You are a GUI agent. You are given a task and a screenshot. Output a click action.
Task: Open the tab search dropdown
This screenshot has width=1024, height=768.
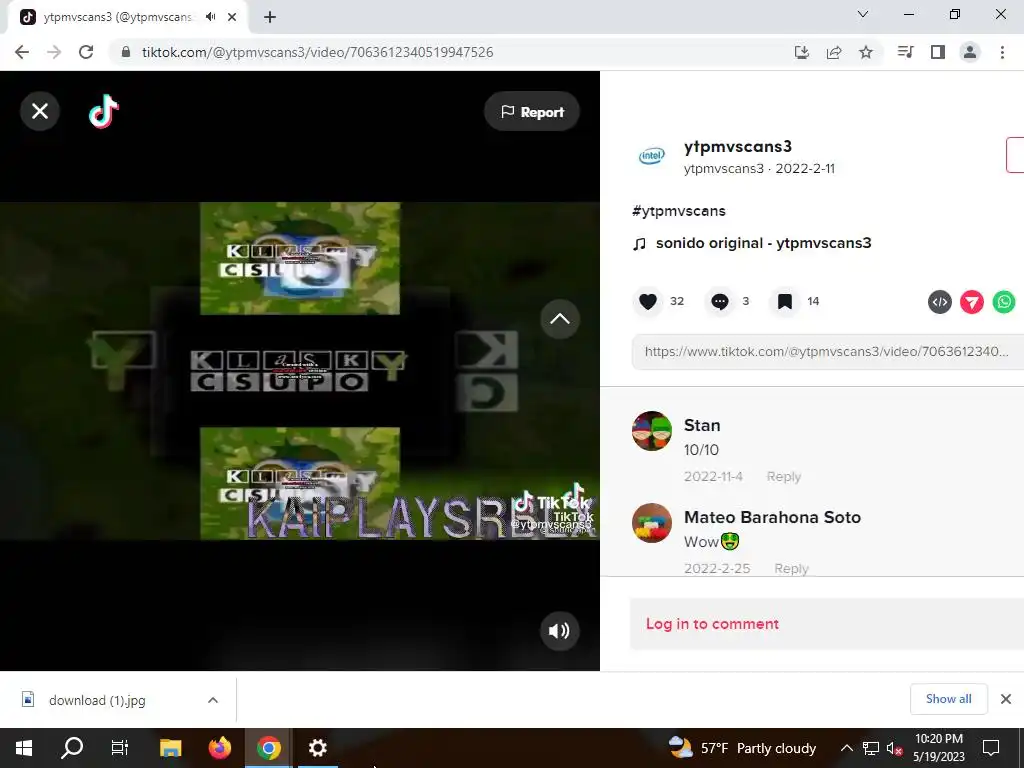pyautogui.click(x=863, y=14)
